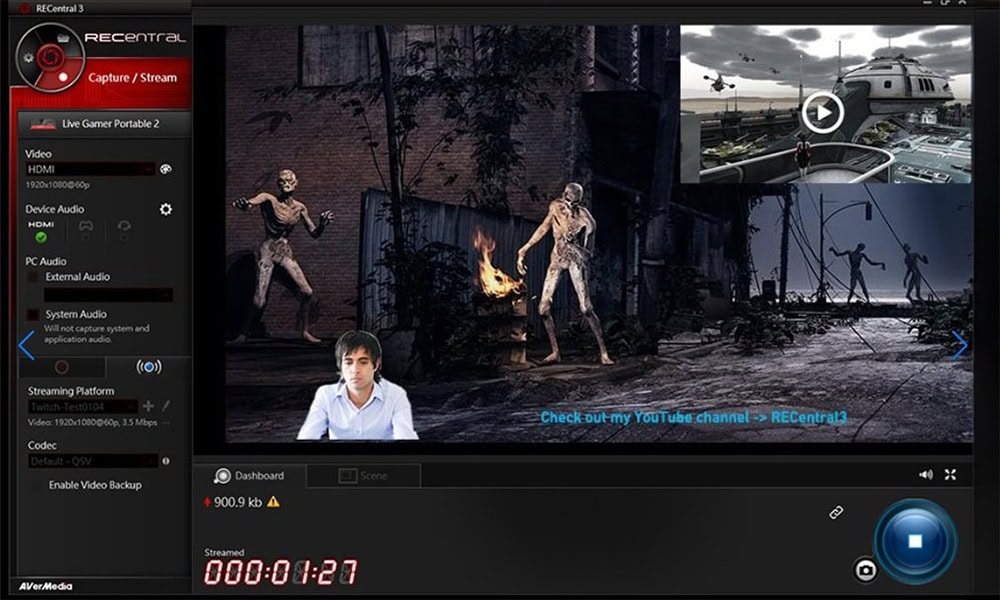Open Device Audio settings gear
Viewport: 1000px width, 600px height.
coord(166,209)
